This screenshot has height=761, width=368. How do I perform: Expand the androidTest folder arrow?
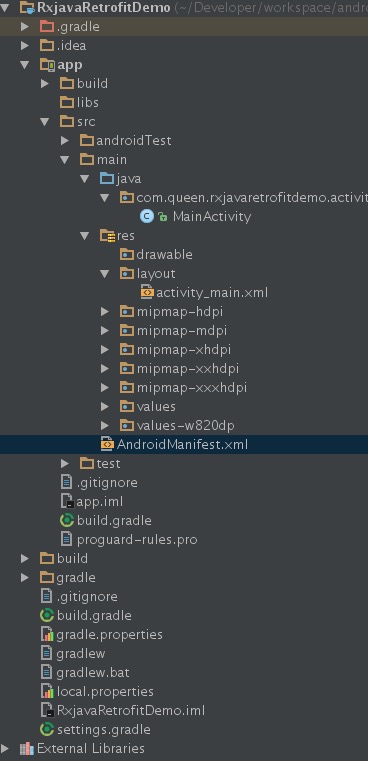click(x=65, y=141)
